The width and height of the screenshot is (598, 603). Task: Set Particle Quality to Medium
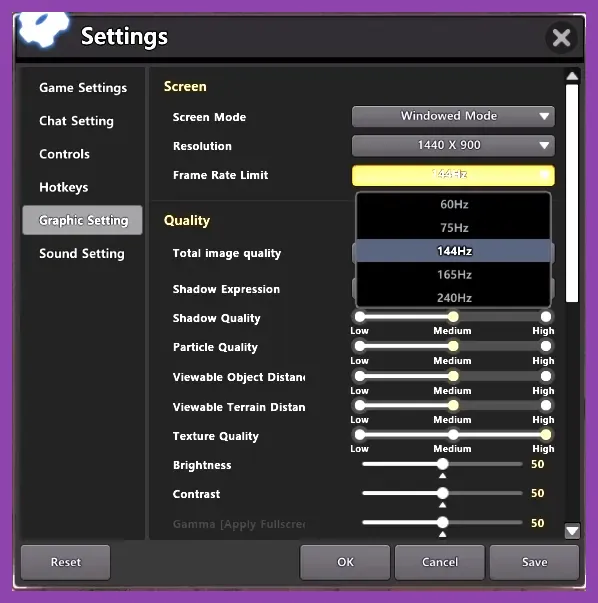(453, 346)
